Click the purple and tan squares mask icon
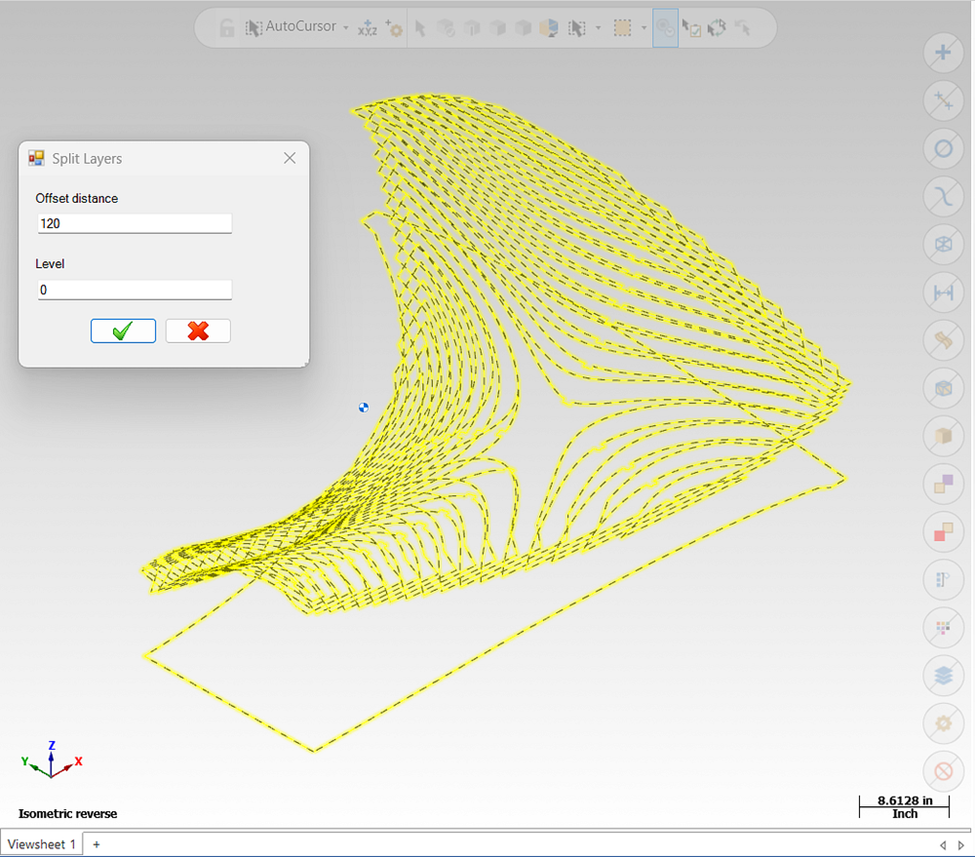Viewport: 975px width, 857px height. click(x=943, y=484)
